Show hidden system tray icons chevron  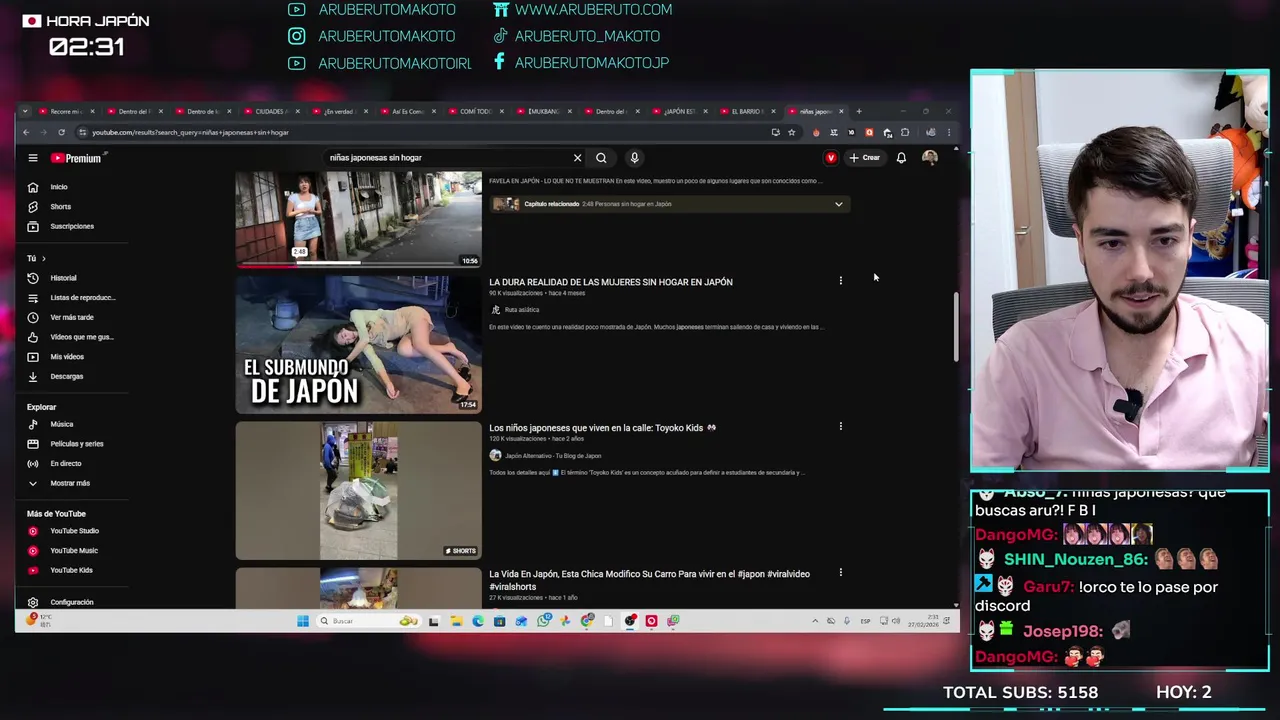coord(815,621)
